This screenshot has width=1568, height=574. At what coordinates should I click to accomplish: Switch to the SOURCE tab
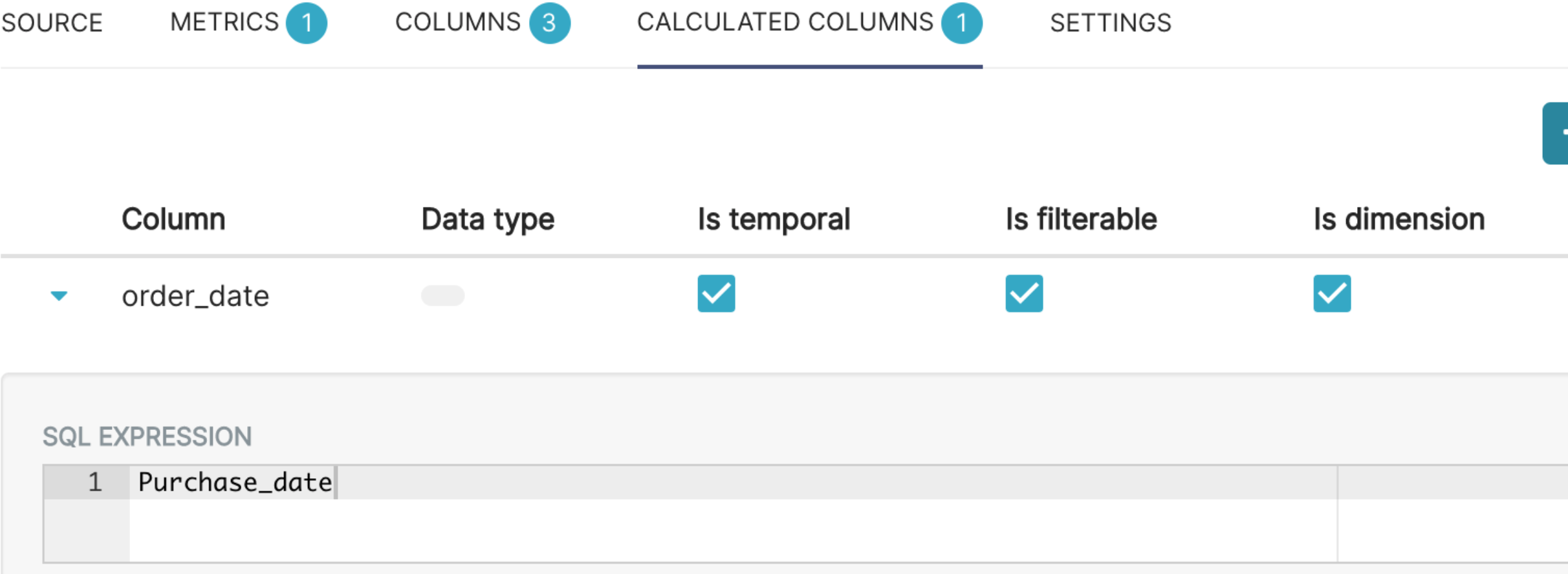52,23
